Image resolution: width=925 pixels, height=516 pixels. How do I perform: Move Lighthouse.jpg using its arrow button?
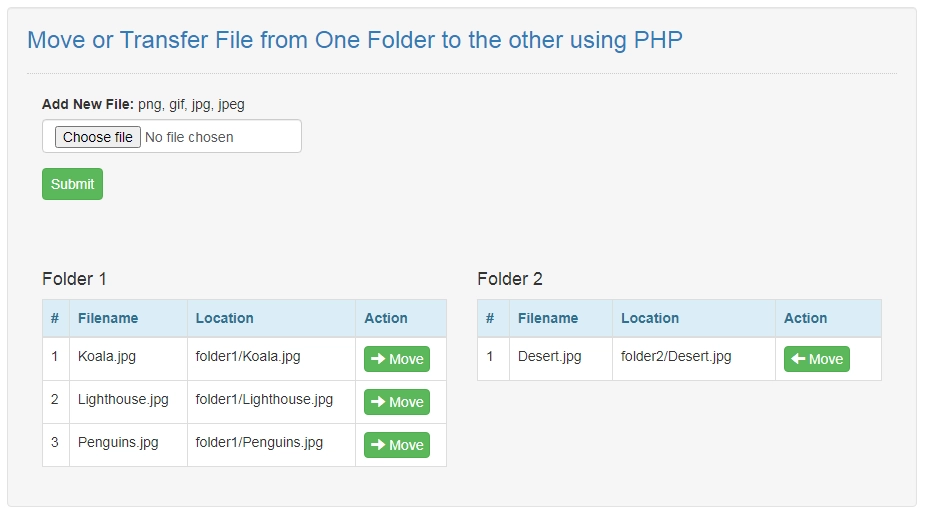[397, 402]
